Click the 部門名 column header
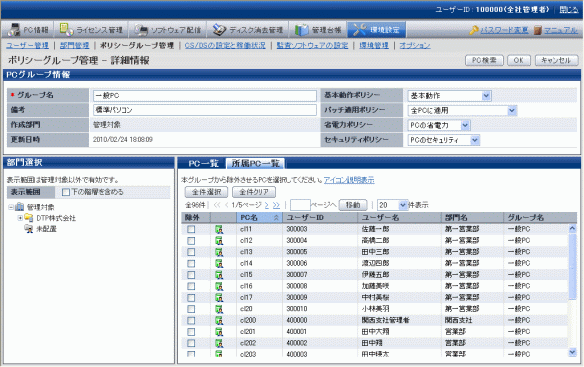Screen dimensions: 584x367 472,218
